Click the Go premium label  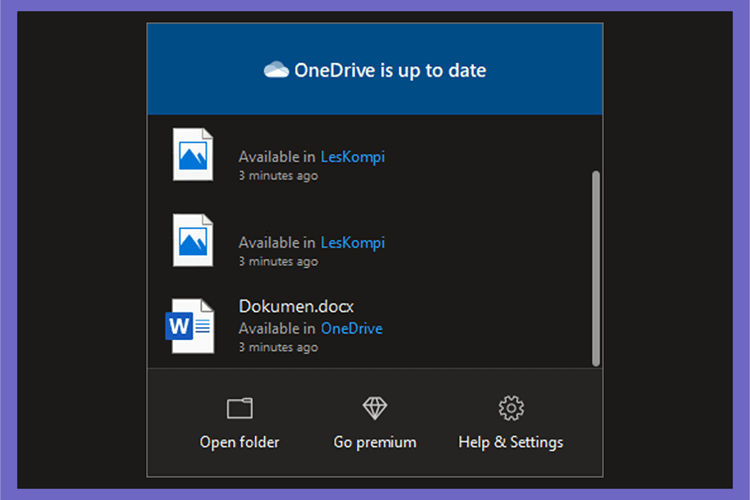click(x=375, y=442)
